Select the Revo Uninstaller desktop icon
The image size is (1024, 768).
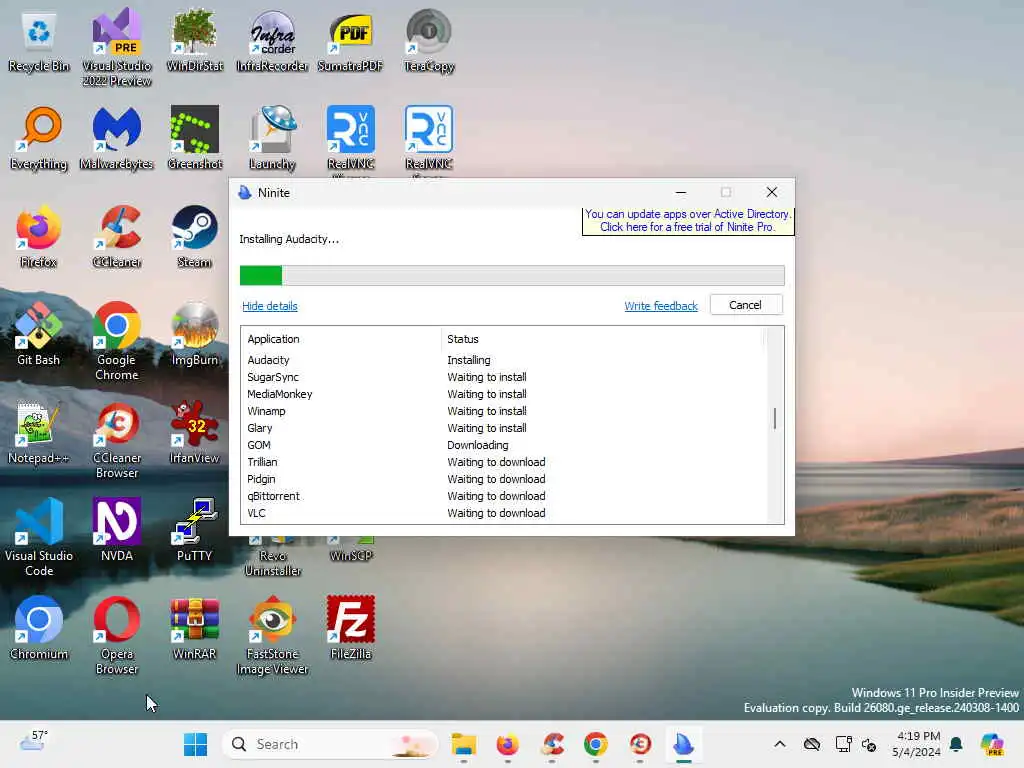pyautogui.click(x=273, y=557)
